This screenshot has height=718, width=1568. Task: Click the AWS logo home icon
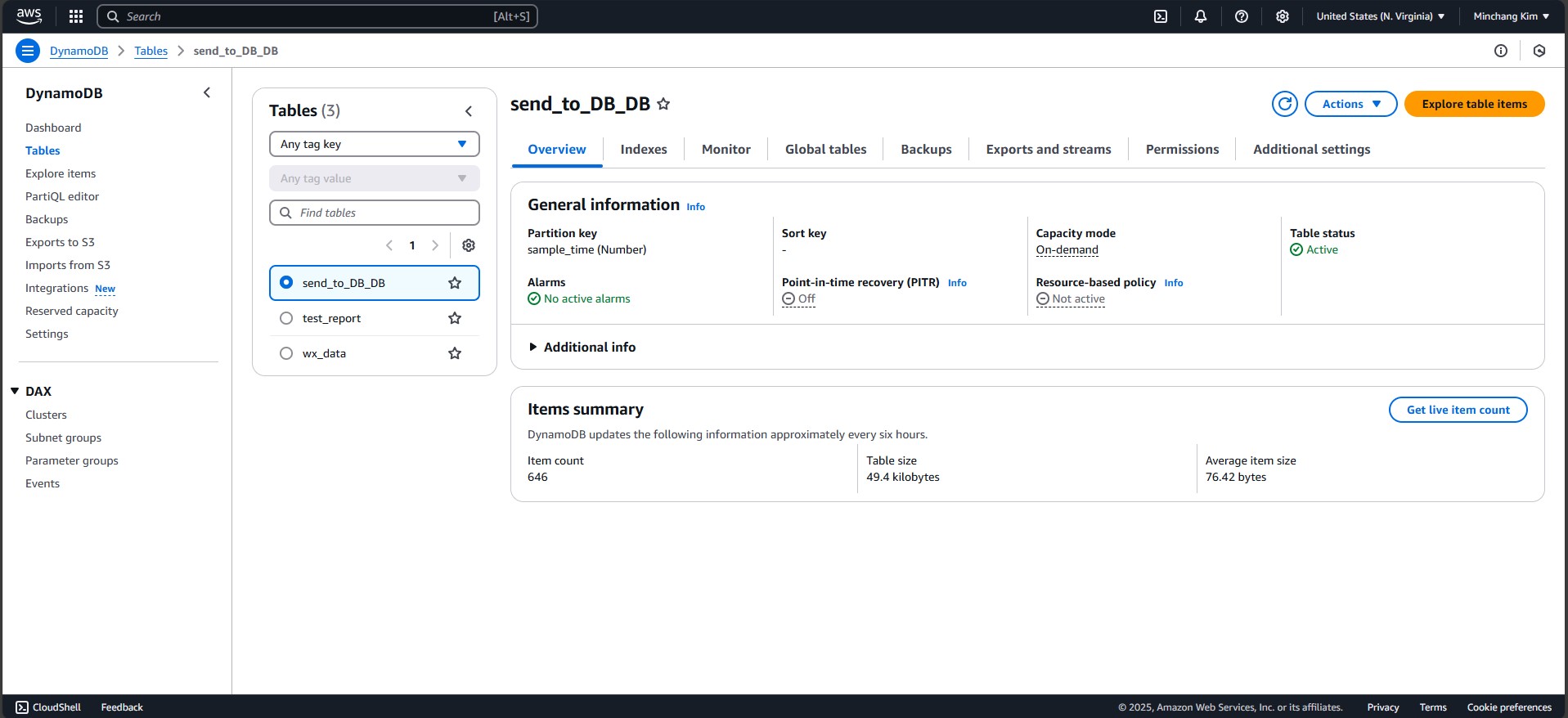click(29, 16)
